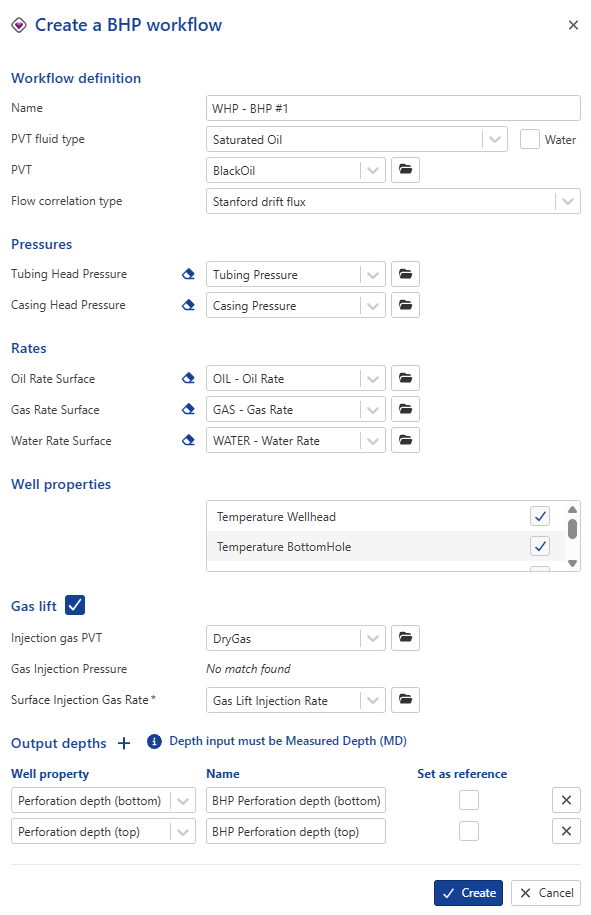Click the info icon about Measured Depth
The image size is (591, 915).
click(x=151, y=742)
